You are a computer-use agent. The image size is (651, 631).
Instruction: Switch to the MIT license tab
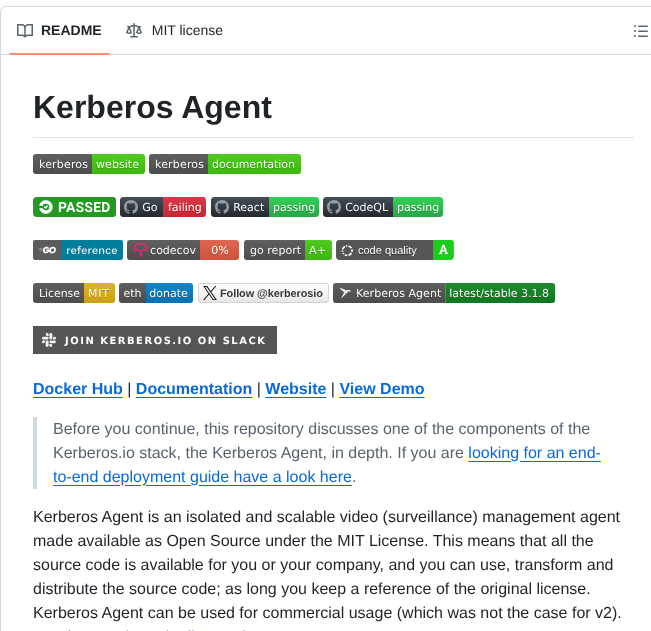(174, 31)
